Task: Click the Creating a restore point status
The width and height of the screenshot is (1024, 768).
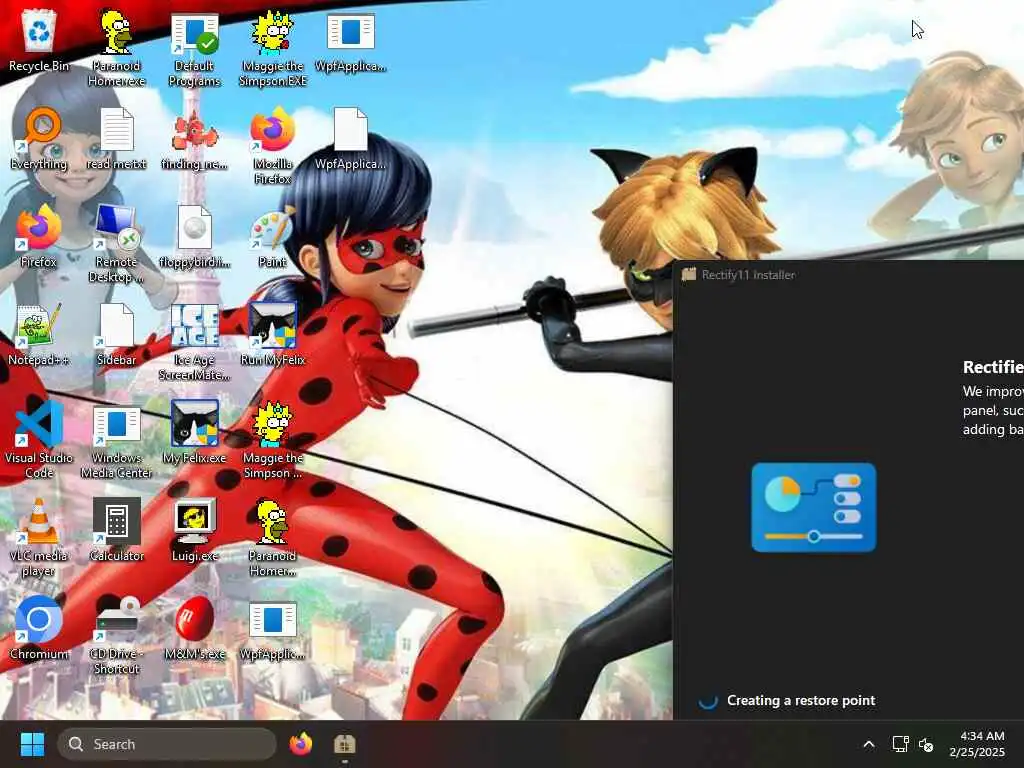Action: click(801, 700)
